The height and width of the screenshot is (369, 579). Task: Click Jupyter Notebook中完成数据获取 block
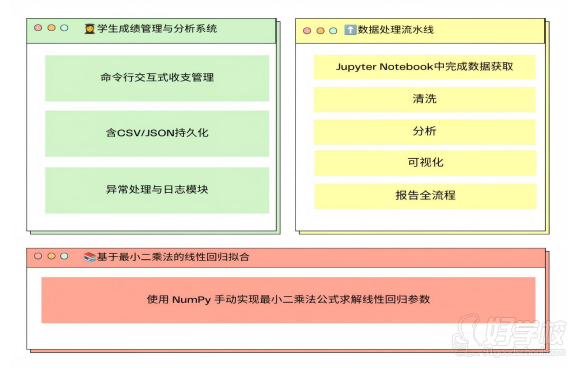[425, 67]
